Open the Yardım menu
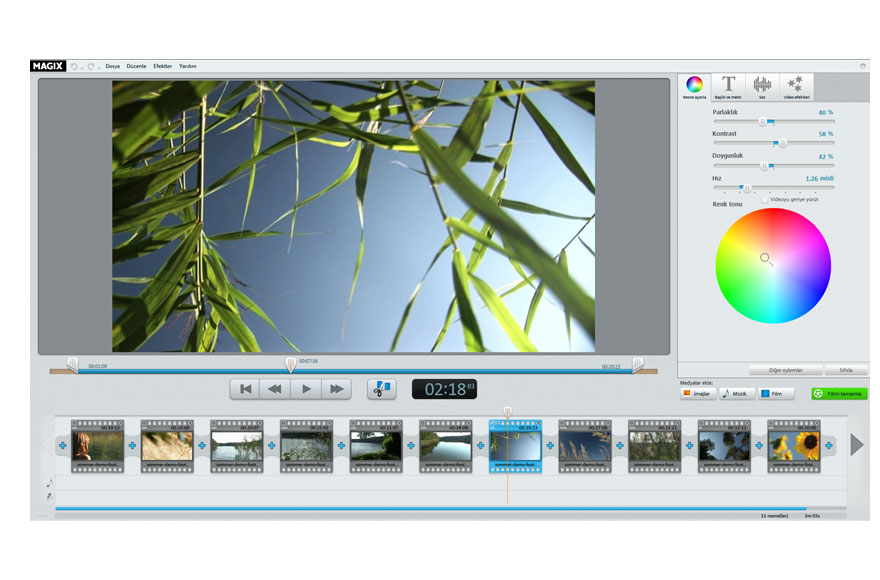 [x=187, y=66]
